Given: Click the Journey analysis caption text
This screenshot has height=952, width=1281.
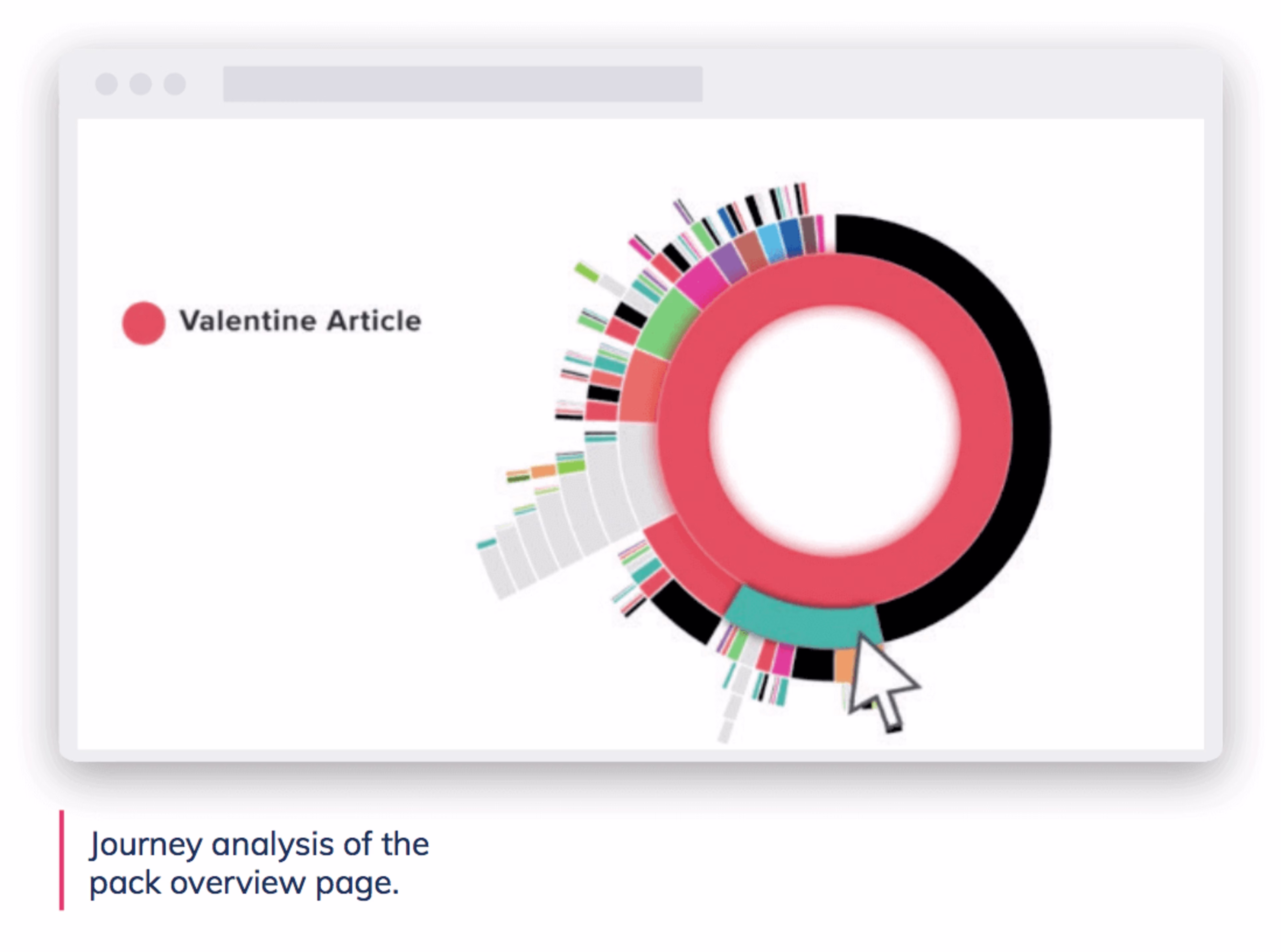Looking at the screenshot, I should click(259, 863).
